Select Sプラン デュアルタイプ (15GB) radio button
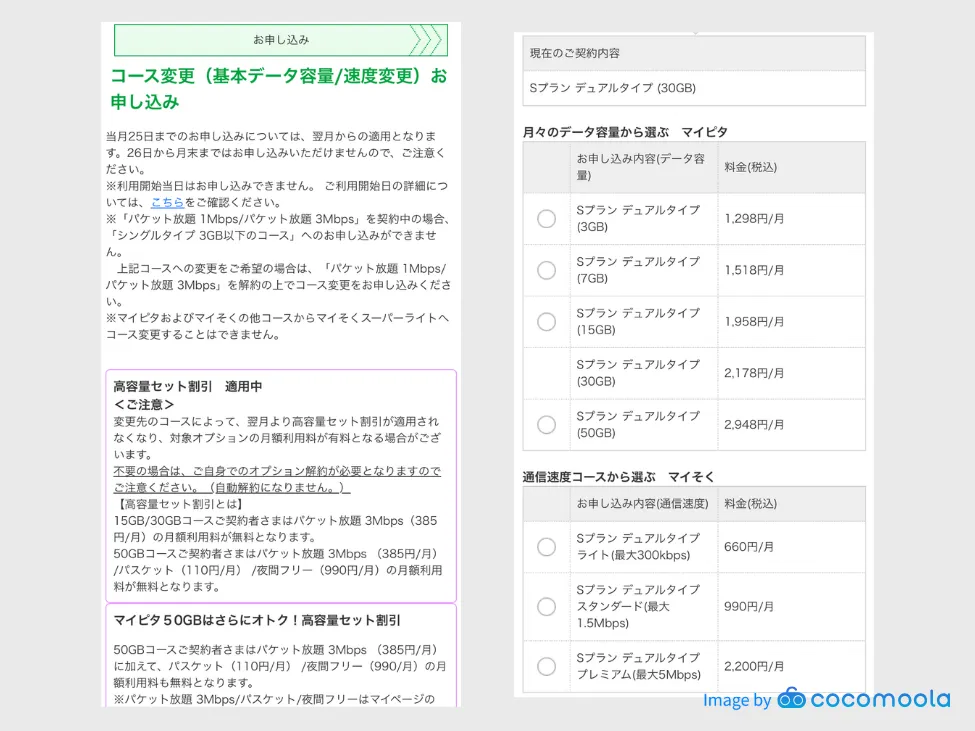This screenshot has height=731, width=975. tap(547, 321)
